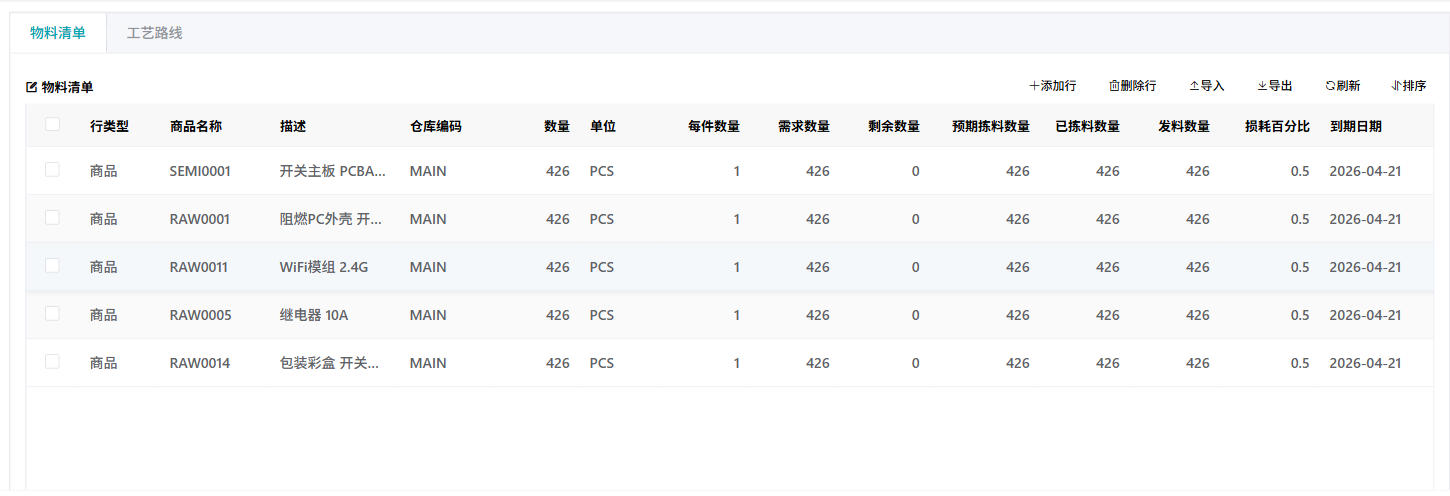Viewport: 1450px width, 496px height.
Task: Click the 删除行 trash icon
Action: [1114, 86]
